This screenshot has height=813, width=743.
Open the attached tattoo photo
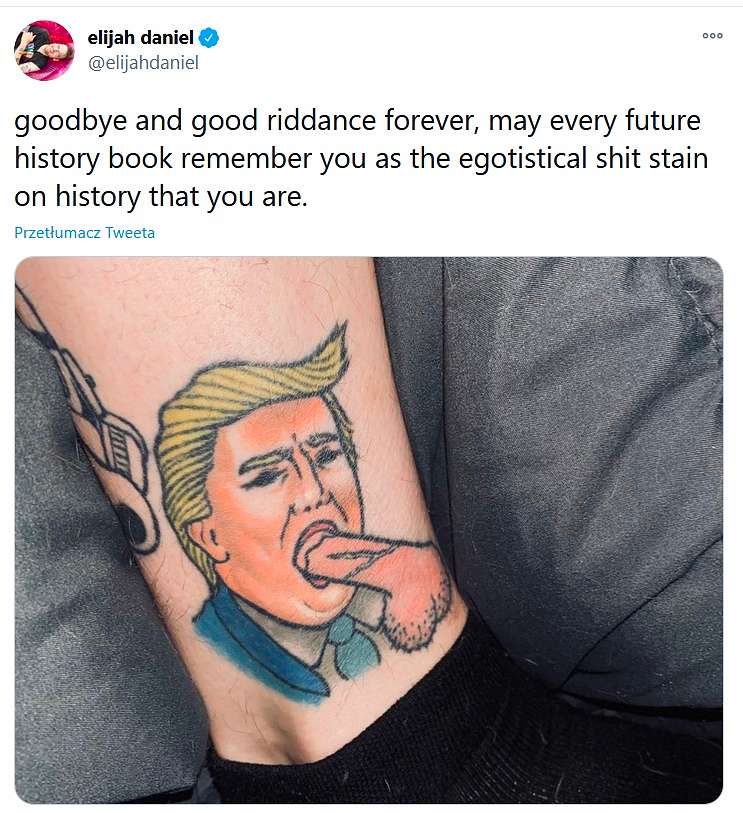(x=369, y=530)
